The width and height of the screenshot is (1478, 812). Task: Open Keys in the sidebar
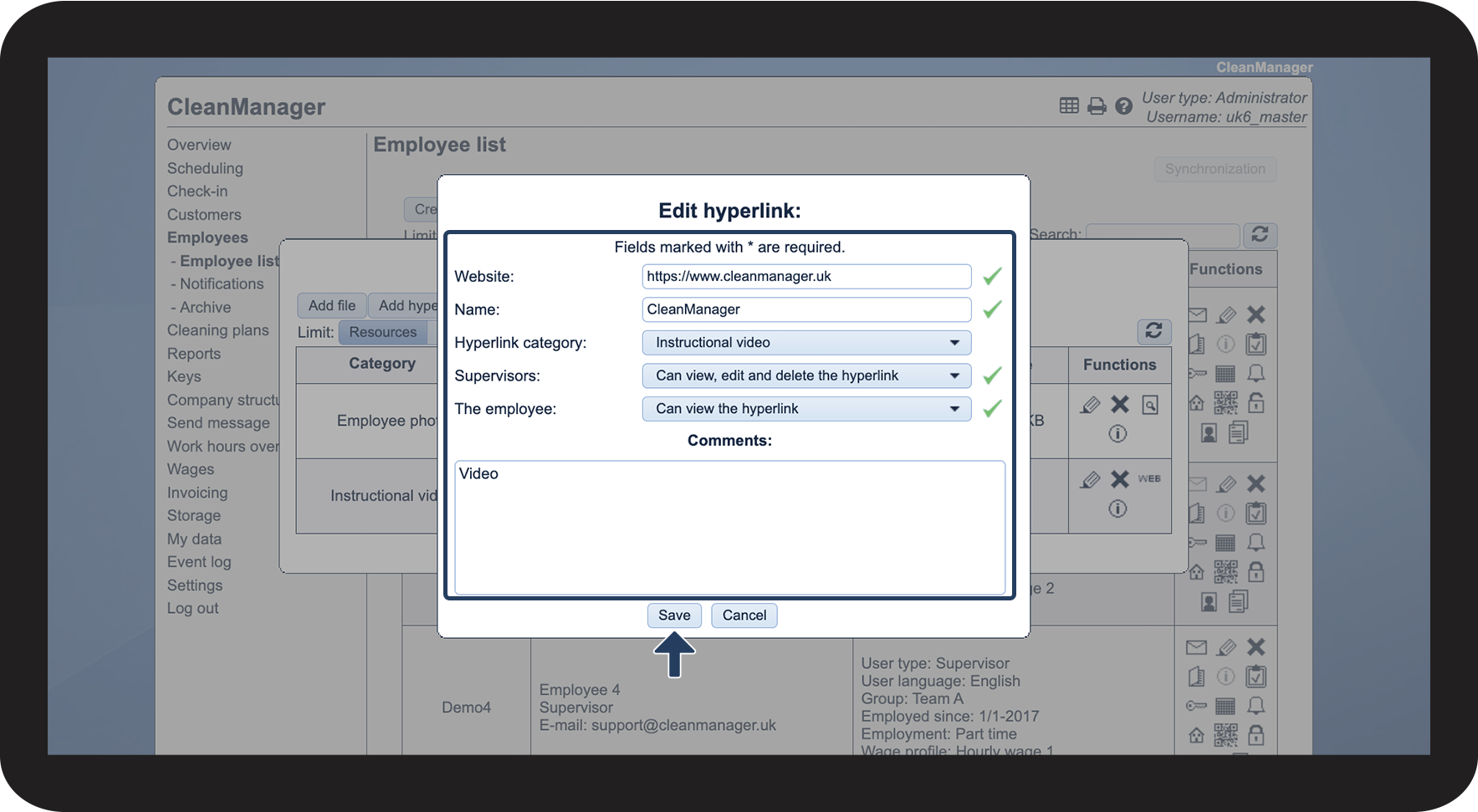[x=184, y=377]
